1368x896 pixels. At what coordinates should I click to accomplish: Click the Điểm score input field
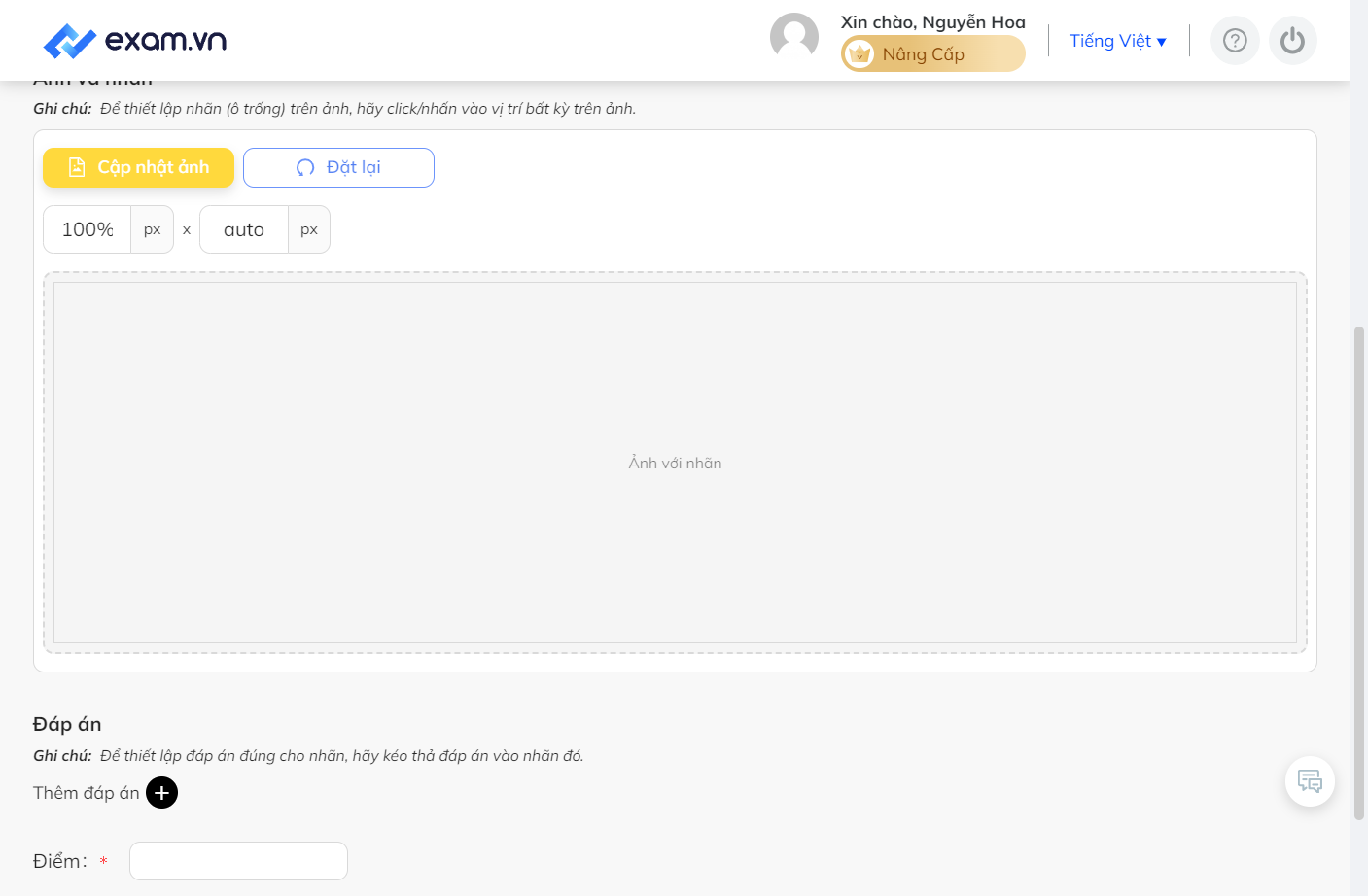tap(238, 861)
